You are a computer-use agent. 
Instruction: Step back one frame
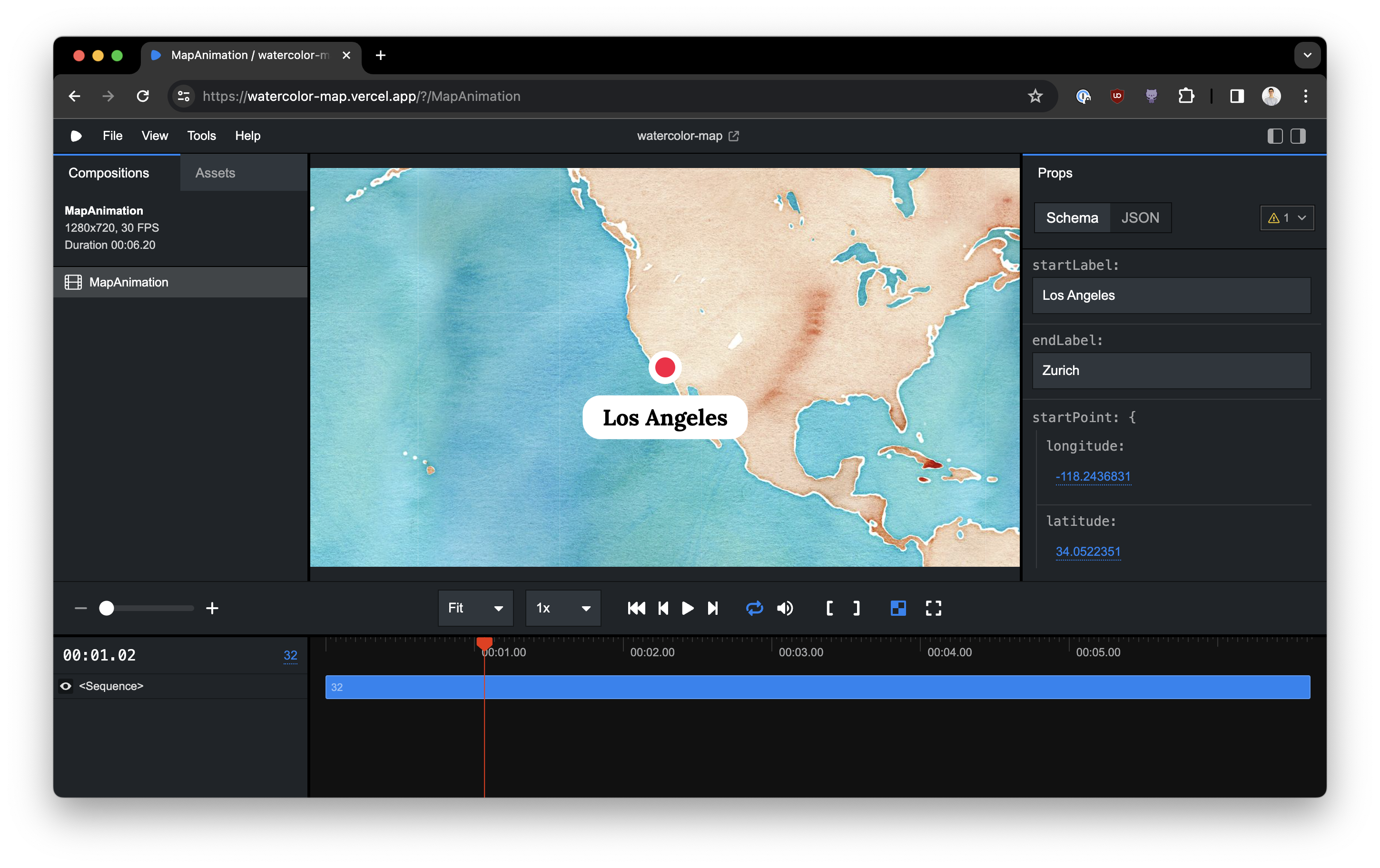coord(663,608)
